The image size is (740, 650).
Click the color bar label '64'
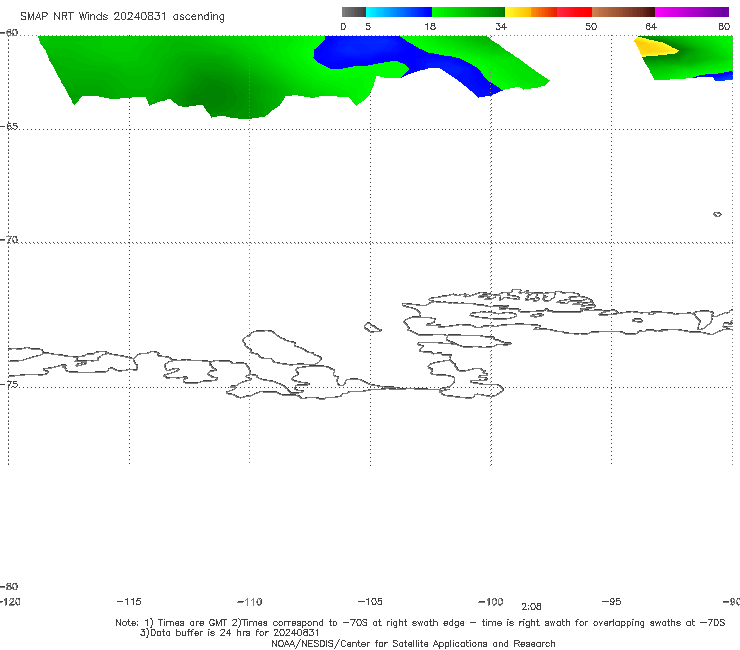[x=651, y=26]
